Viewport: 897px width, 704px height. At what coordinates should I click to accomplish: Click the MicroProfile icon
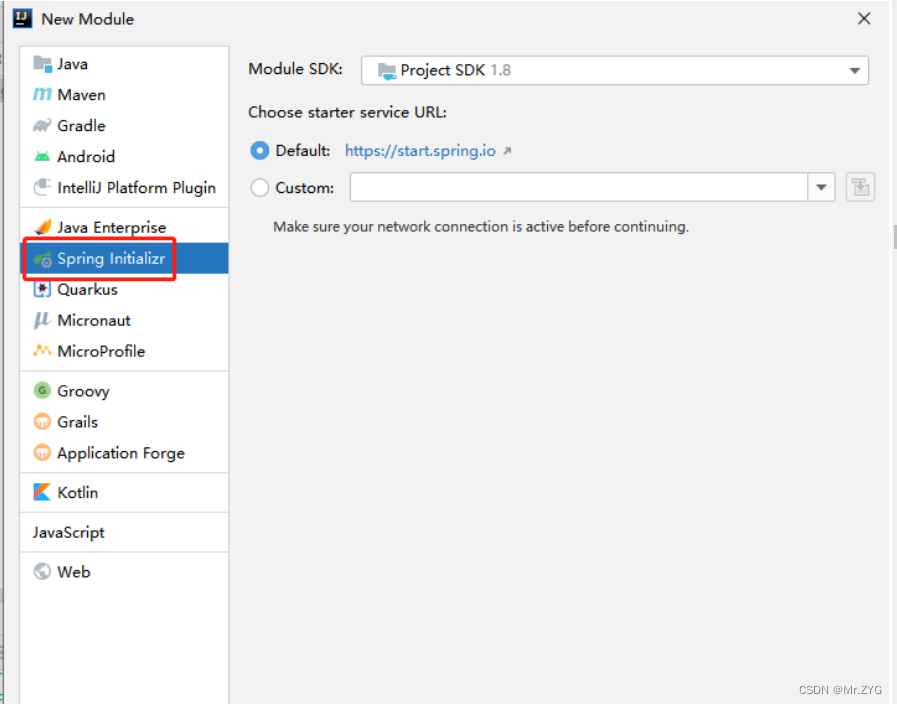42,351
